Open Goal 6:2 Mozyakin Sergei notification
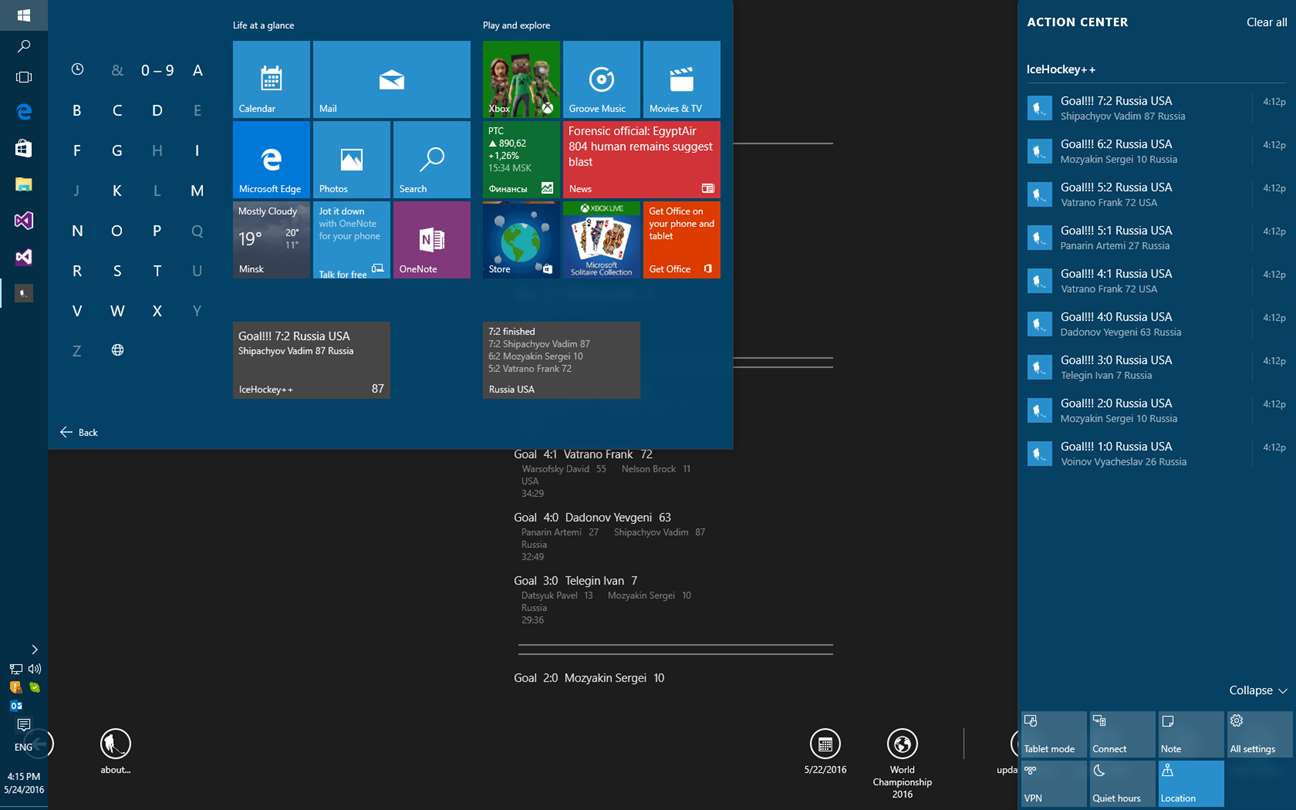Viewport: 1296px width, 810px height. coord(1156,151)
